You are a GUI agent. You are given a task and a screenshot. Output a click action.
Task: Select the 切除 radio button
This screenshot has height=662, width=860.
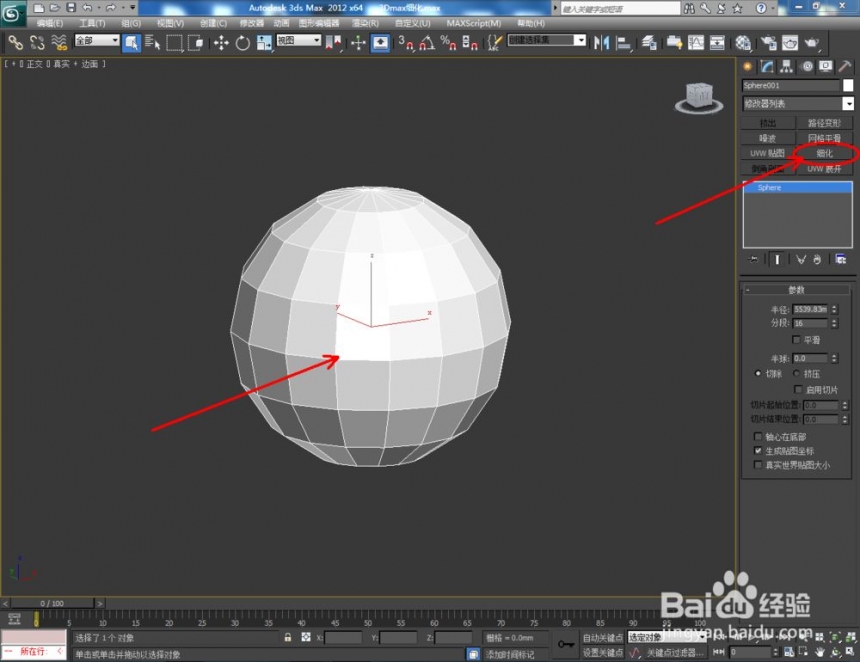point(758,374)
